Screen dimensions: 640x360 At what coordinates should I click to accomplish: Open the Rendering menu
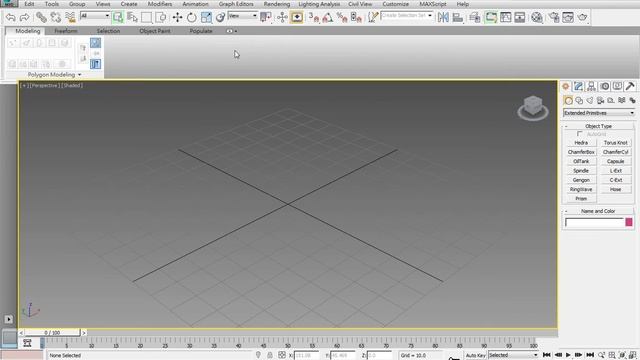point(277,4)
